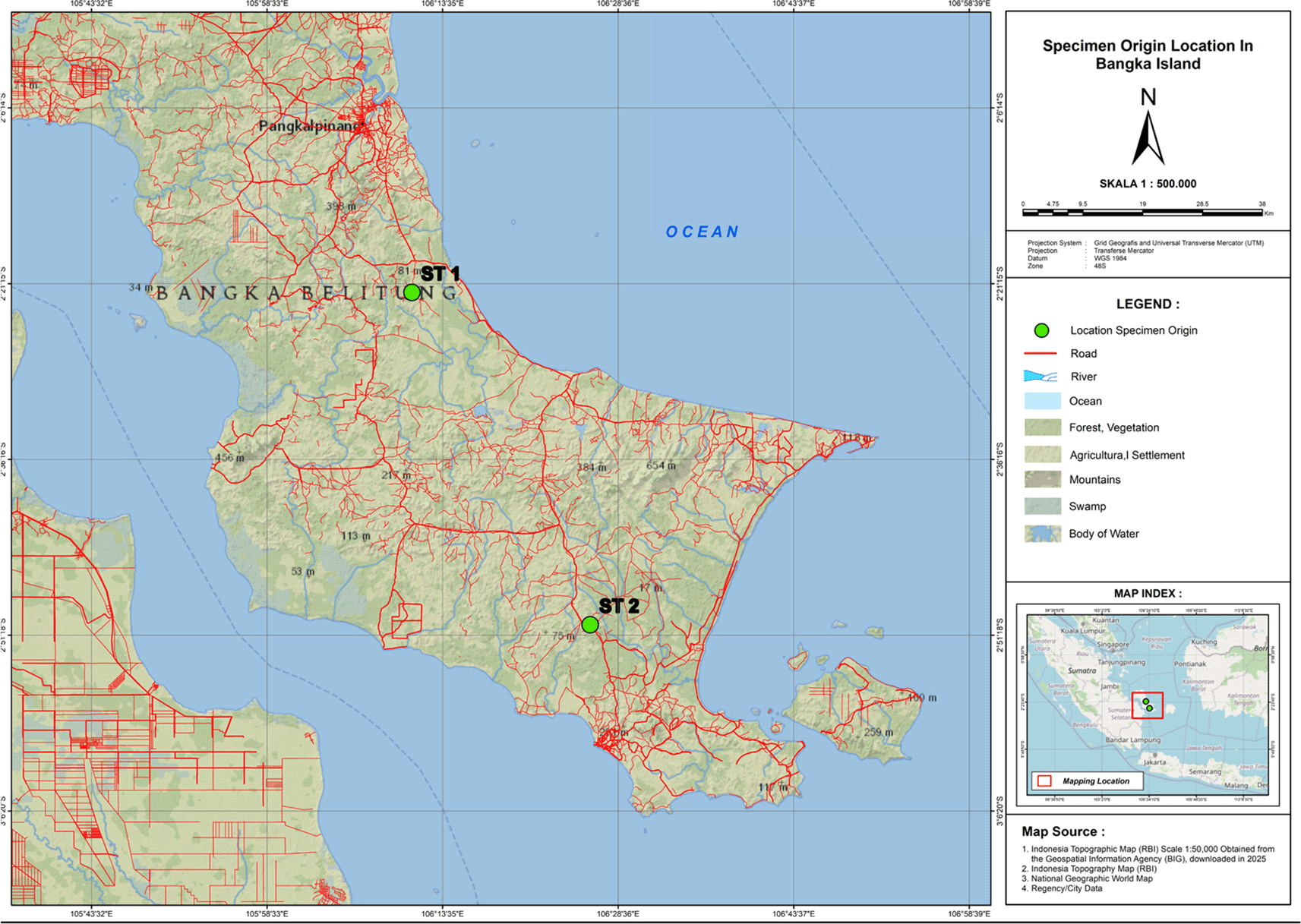Click the Pangkalpinang city label
Image resolution: width=1301 pixels, height=924 pixels.
(x=311, y=126)
